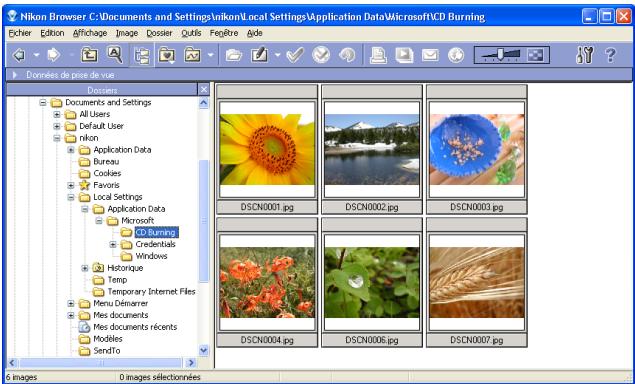Select the mountain lake thumbnail DSCN0002.jpg

(372, 149)
